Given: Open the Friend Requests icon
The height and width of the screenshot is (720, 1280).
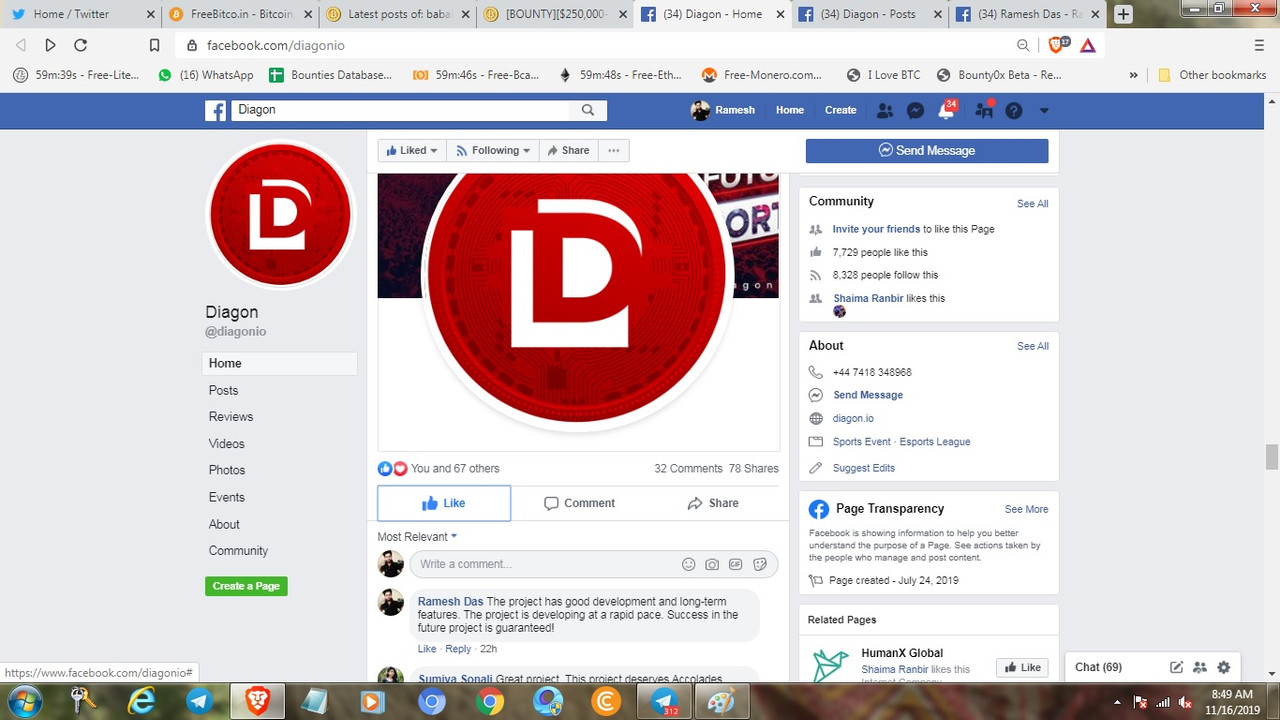Looking at the screenshot, I should point(884,110).
